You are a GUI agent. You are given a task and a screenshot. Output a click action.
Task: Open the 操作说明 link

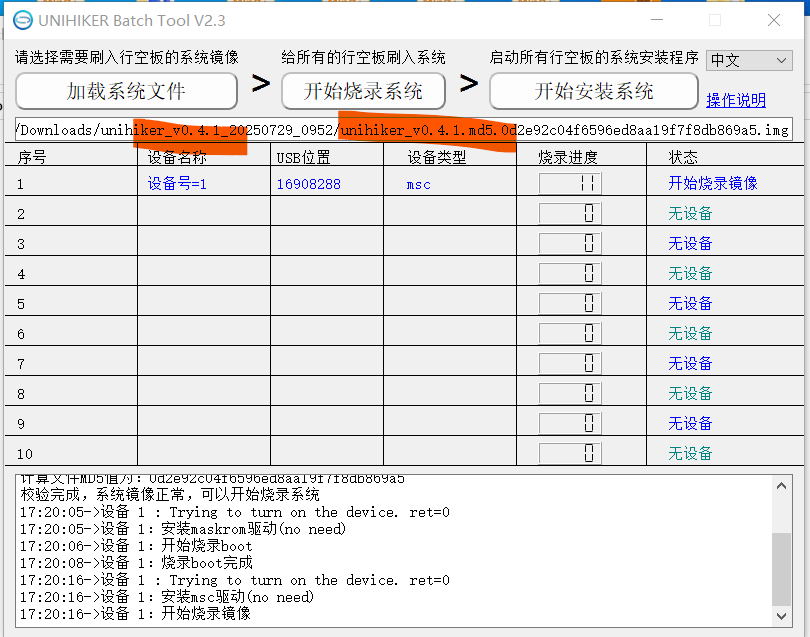pyautogui.click(x=736, y=100)
